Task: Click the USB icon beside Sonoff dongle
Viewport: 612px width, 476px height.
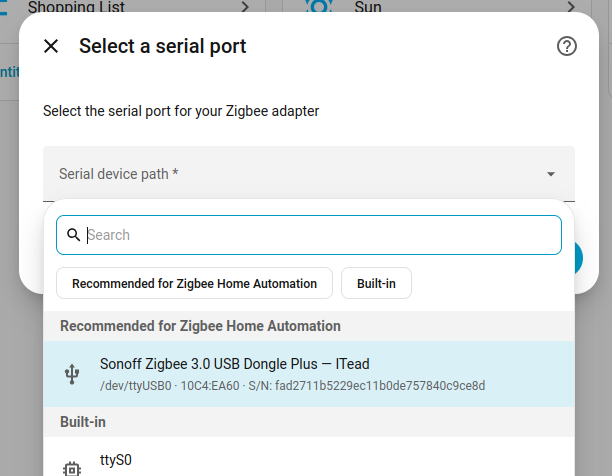Action: pos(72,374)
